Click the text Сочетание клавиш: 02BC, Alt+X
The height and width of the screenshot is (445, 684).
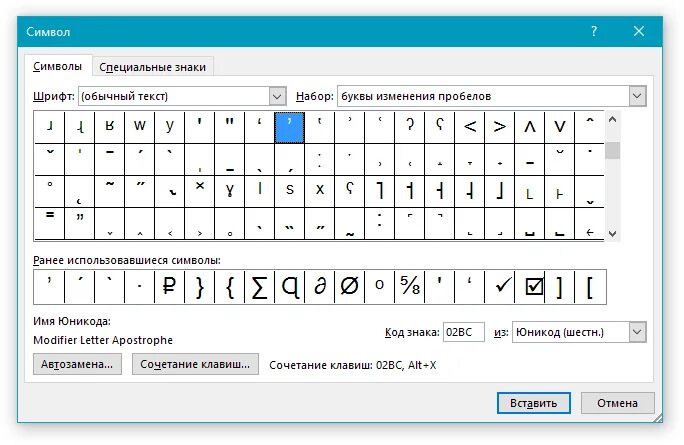tap(352, 365)
